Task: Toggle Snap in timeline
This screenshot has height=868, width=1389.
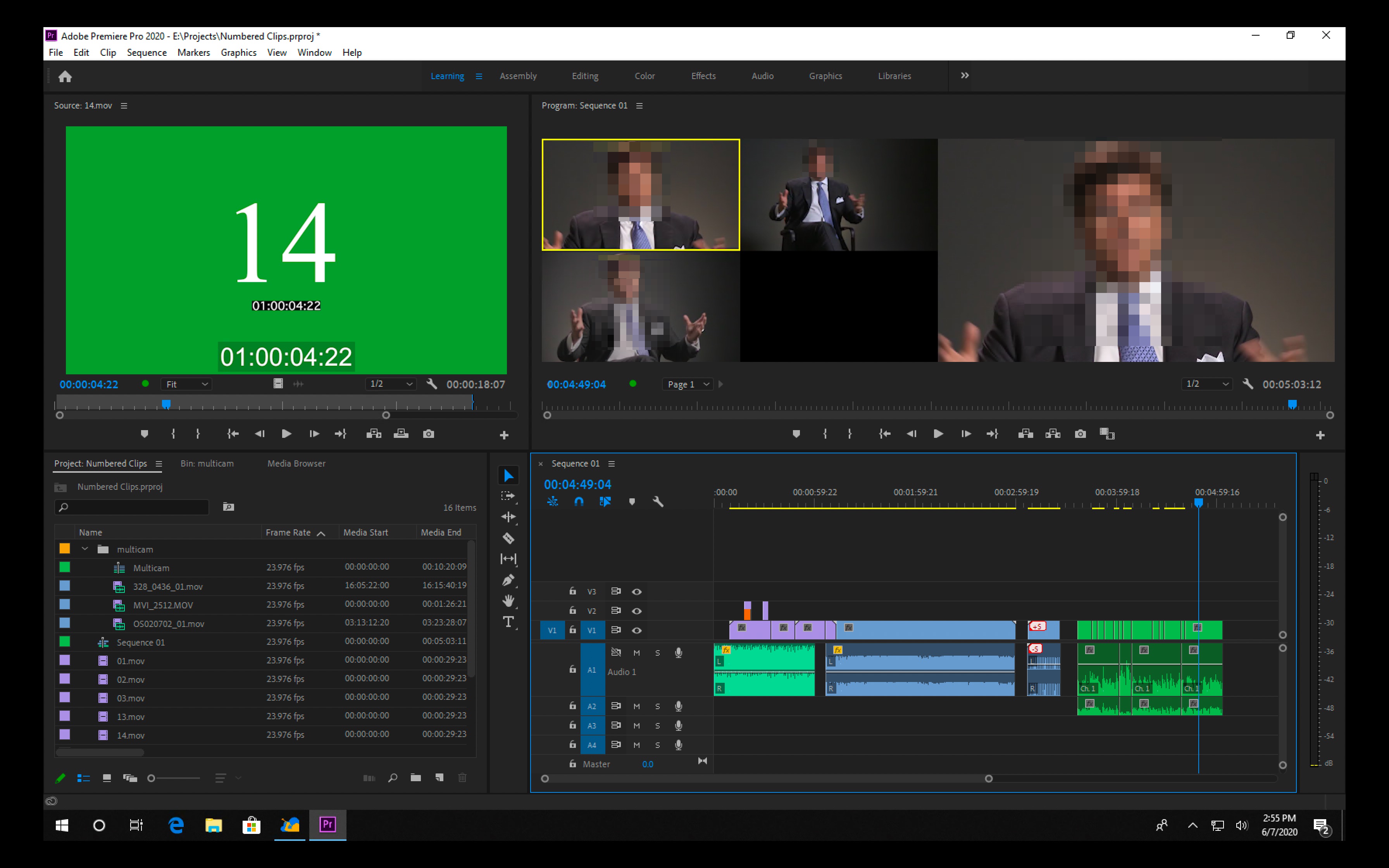Action: tap(579, 502)
